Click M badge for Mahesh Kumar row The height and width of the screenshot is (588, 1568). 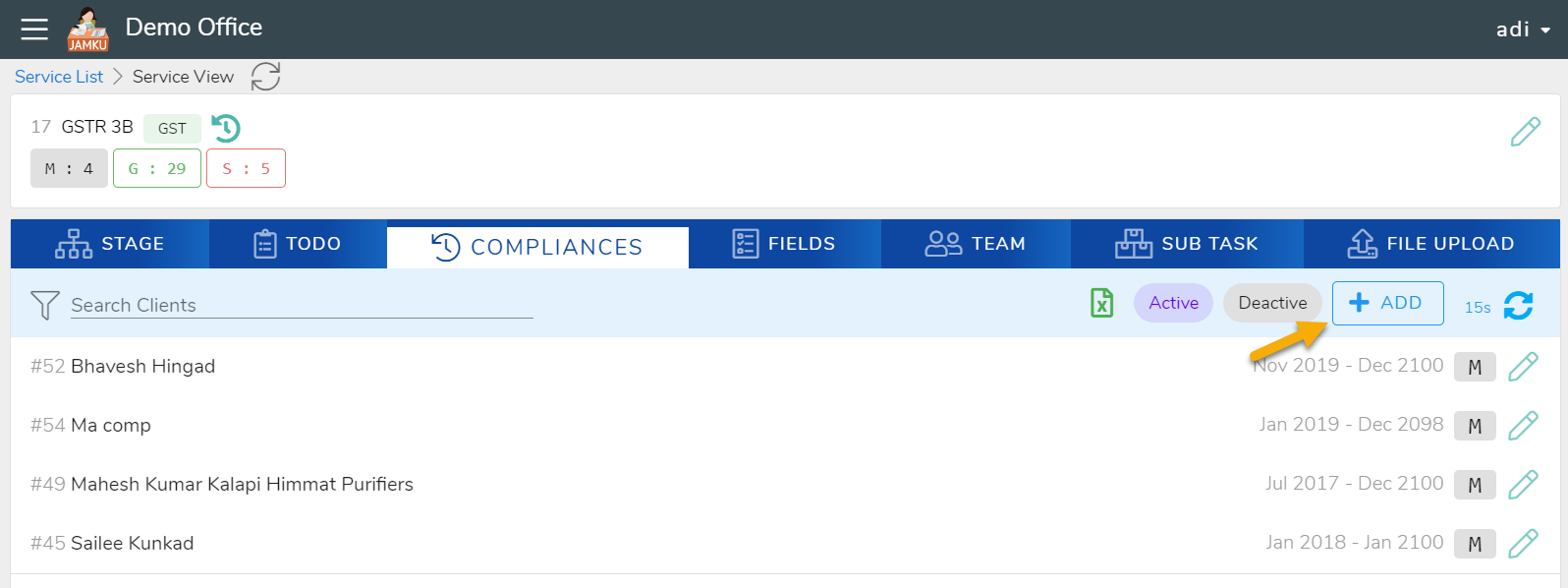[x=1475, y=485]
